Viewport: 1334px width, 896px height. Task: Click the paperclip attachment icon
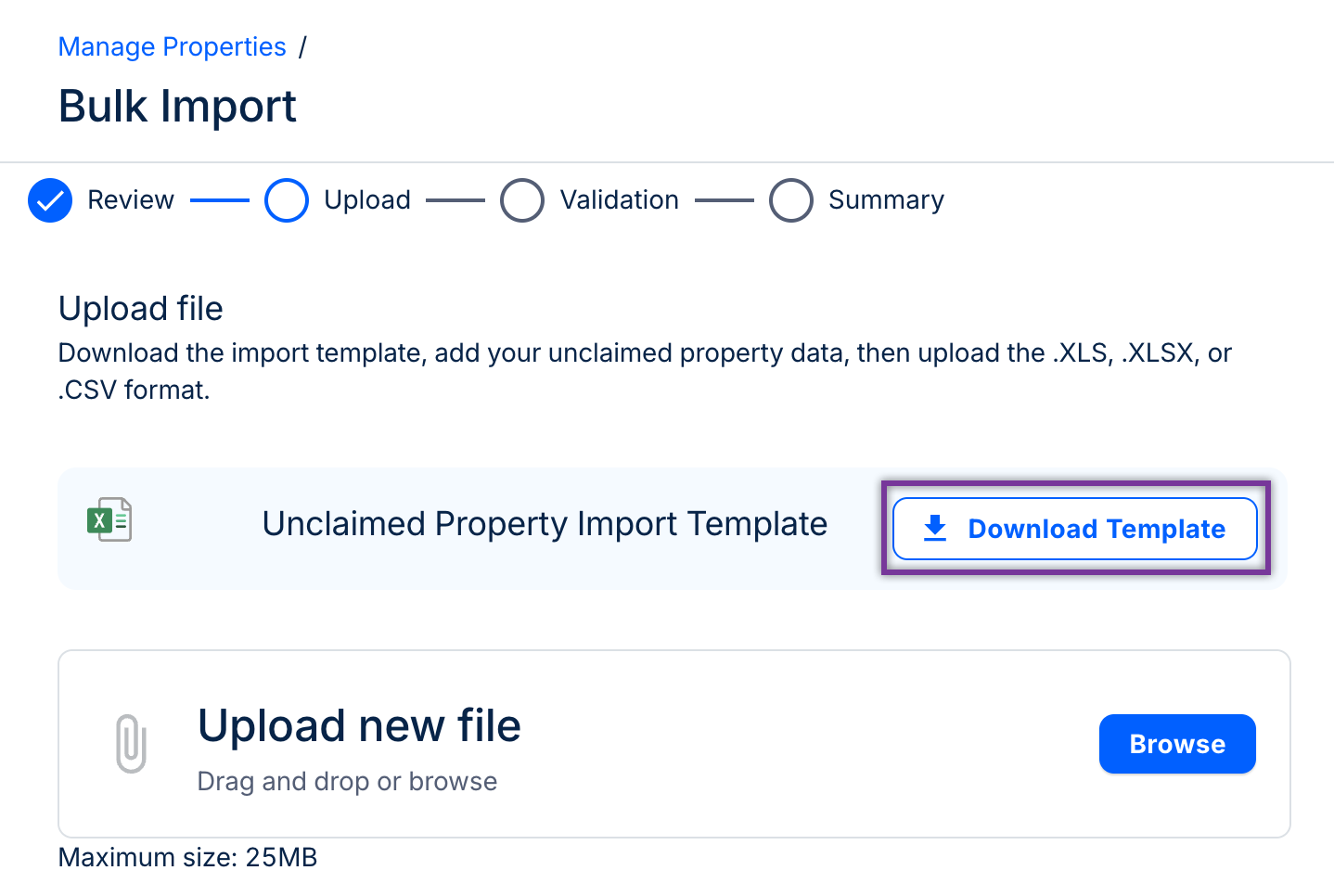point(131,743)
